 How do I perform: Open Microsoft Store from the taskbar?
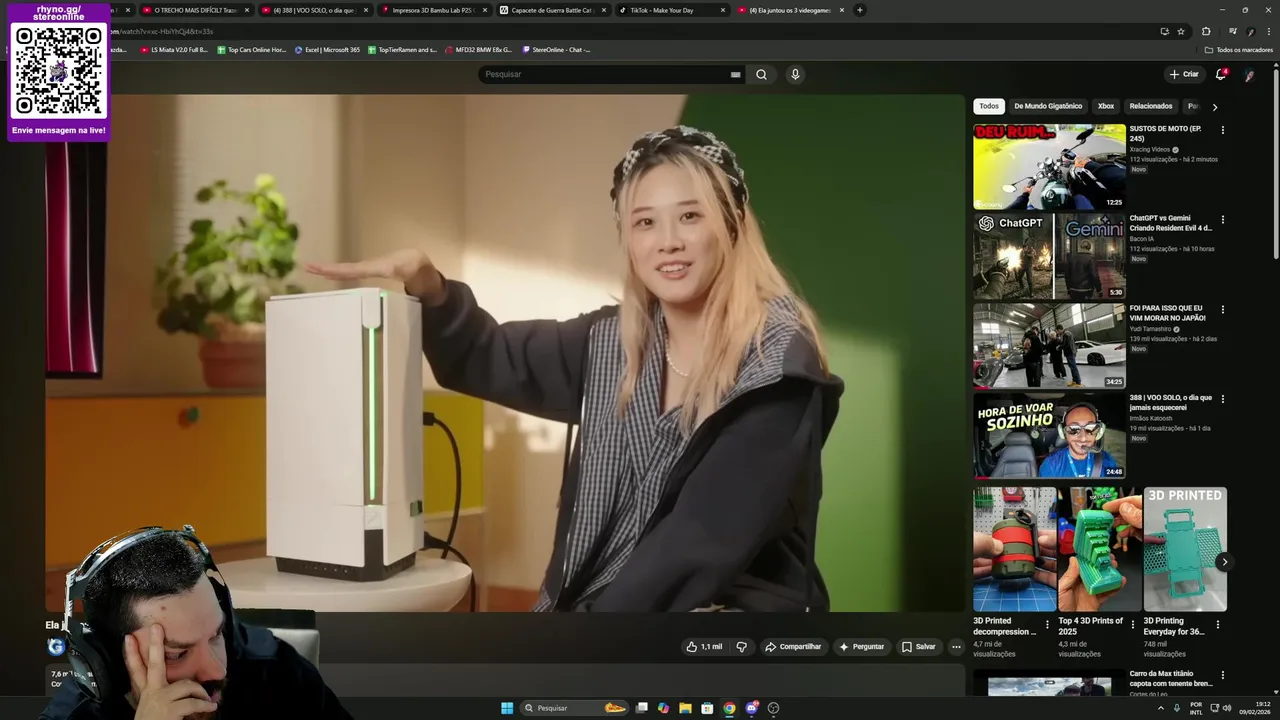click(707, 708)
